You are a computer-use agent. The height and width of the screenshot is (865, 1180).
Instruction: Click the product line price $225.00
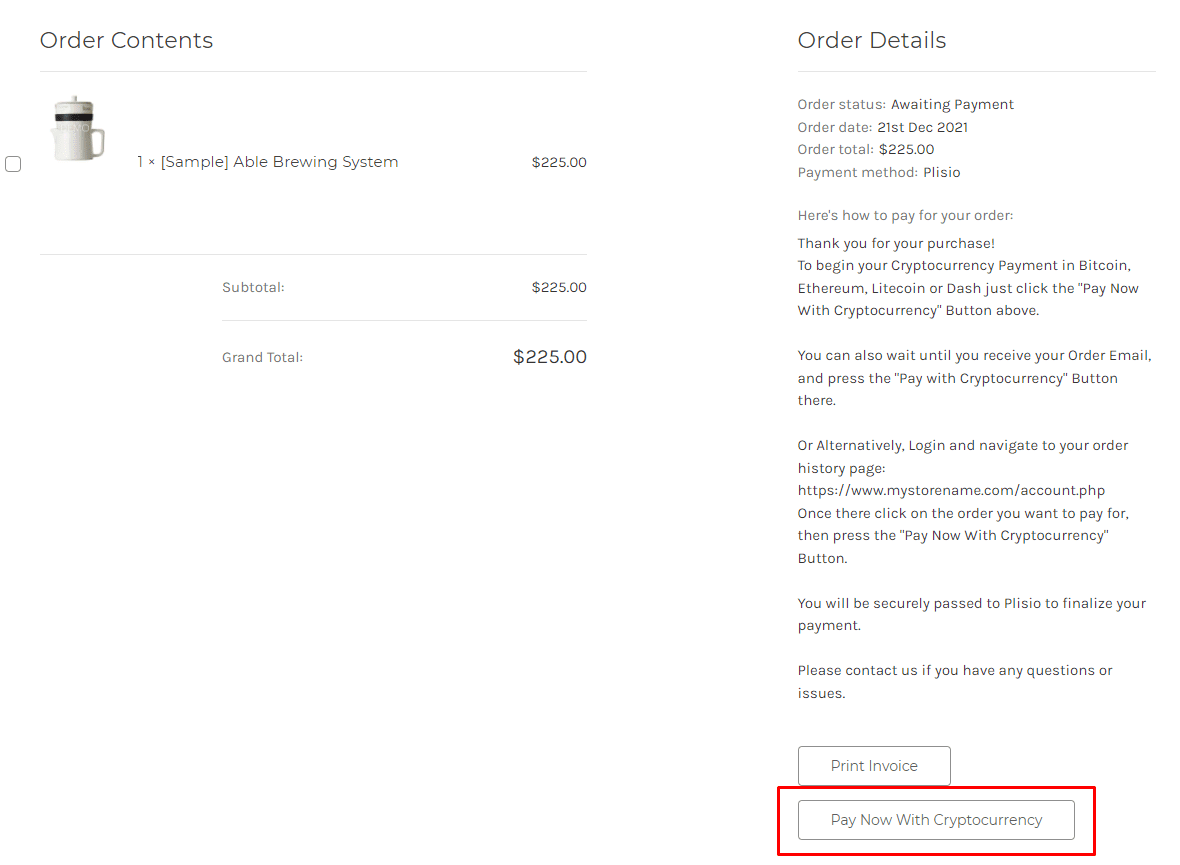point(559,163)
